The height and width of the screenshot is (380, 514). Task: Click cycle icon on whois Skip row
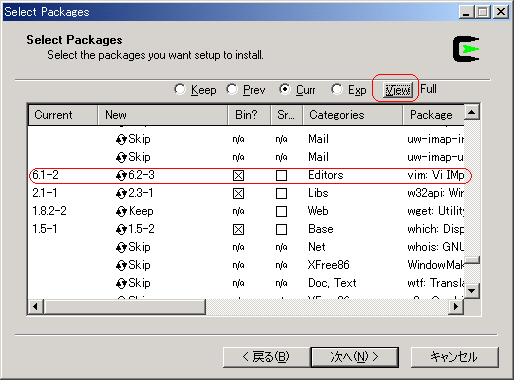point(121,247)
